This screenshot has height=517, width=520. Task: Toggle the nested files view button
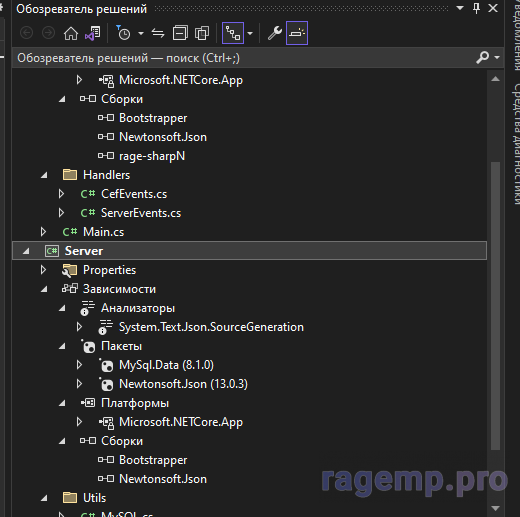point(233,33)
